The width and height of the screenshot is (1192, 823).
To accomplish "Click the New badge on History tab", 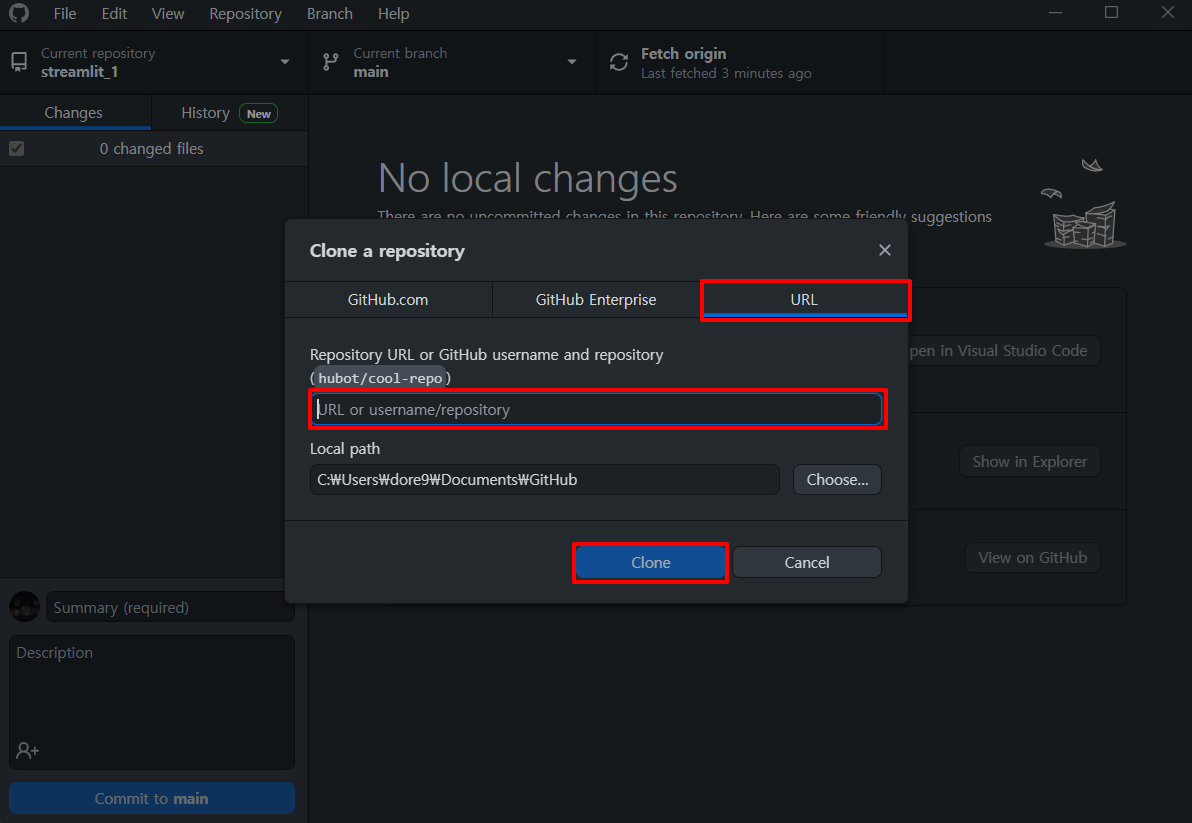I will (x=258, y=113).
